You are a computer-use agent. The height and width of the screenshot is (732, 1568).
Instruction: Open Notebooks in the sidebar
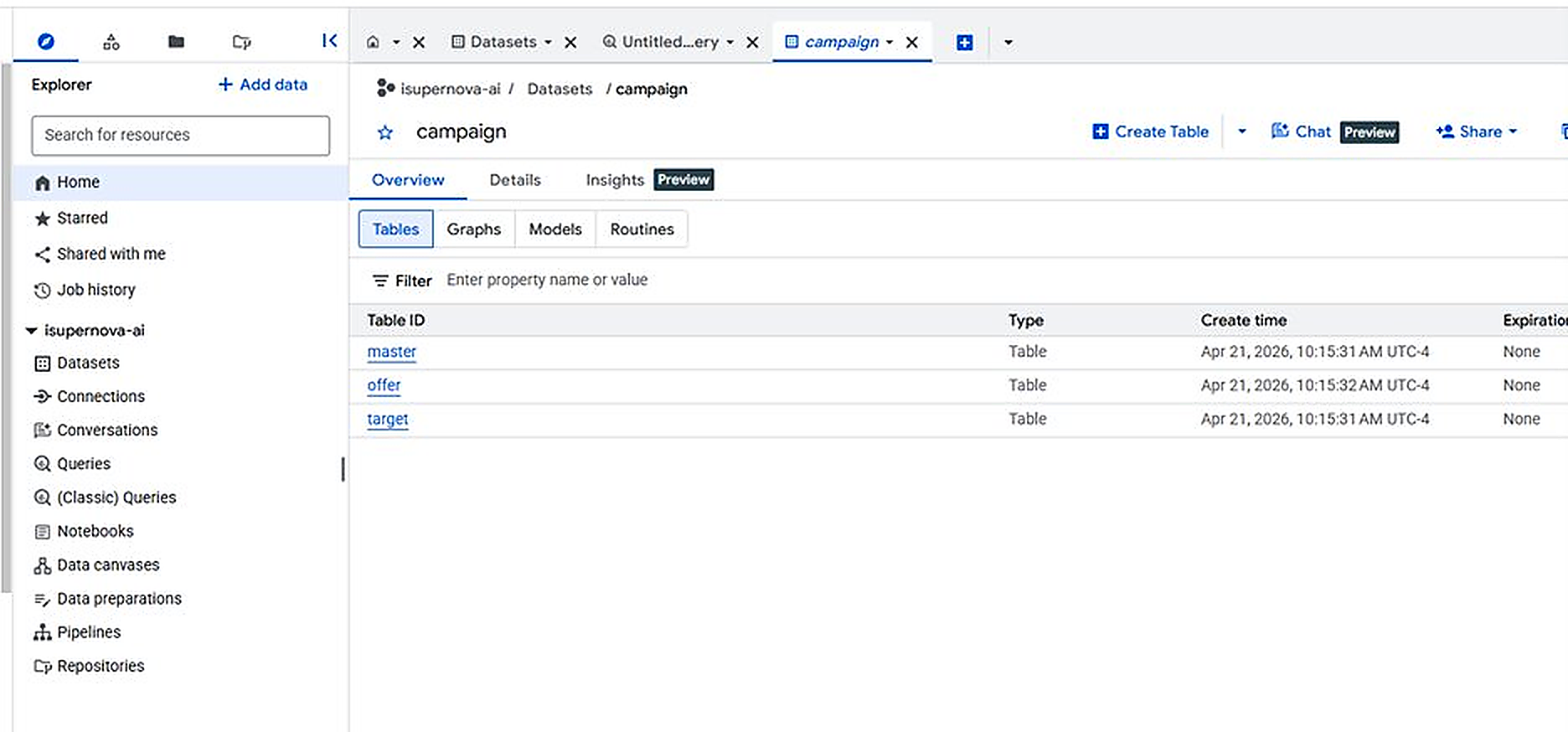click(x=84, y=531)
